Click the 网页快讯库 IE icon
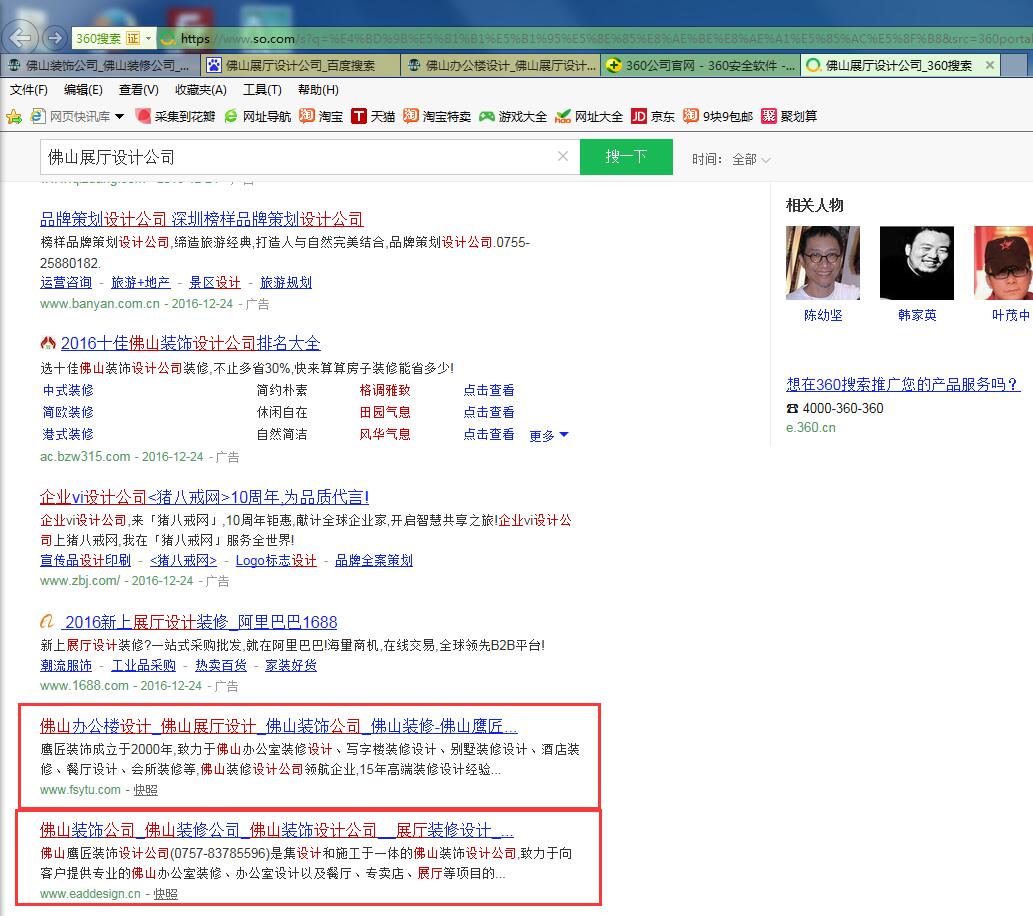Screen dimensions: 1033x916 pyautogui.click(x=38, y=117)
